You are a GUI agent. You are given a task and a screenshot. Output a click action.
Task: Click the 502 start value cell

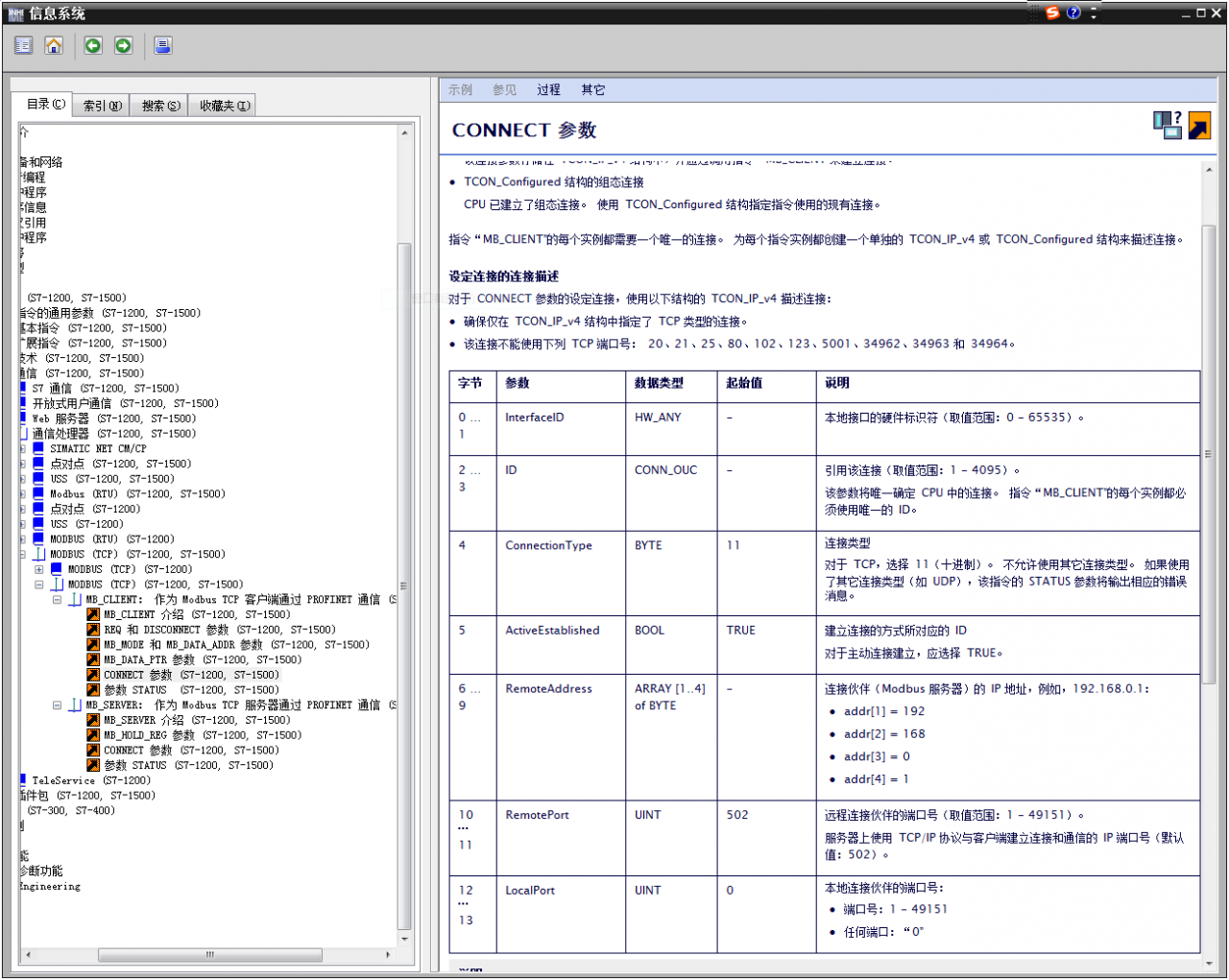(x=766, y=837)
